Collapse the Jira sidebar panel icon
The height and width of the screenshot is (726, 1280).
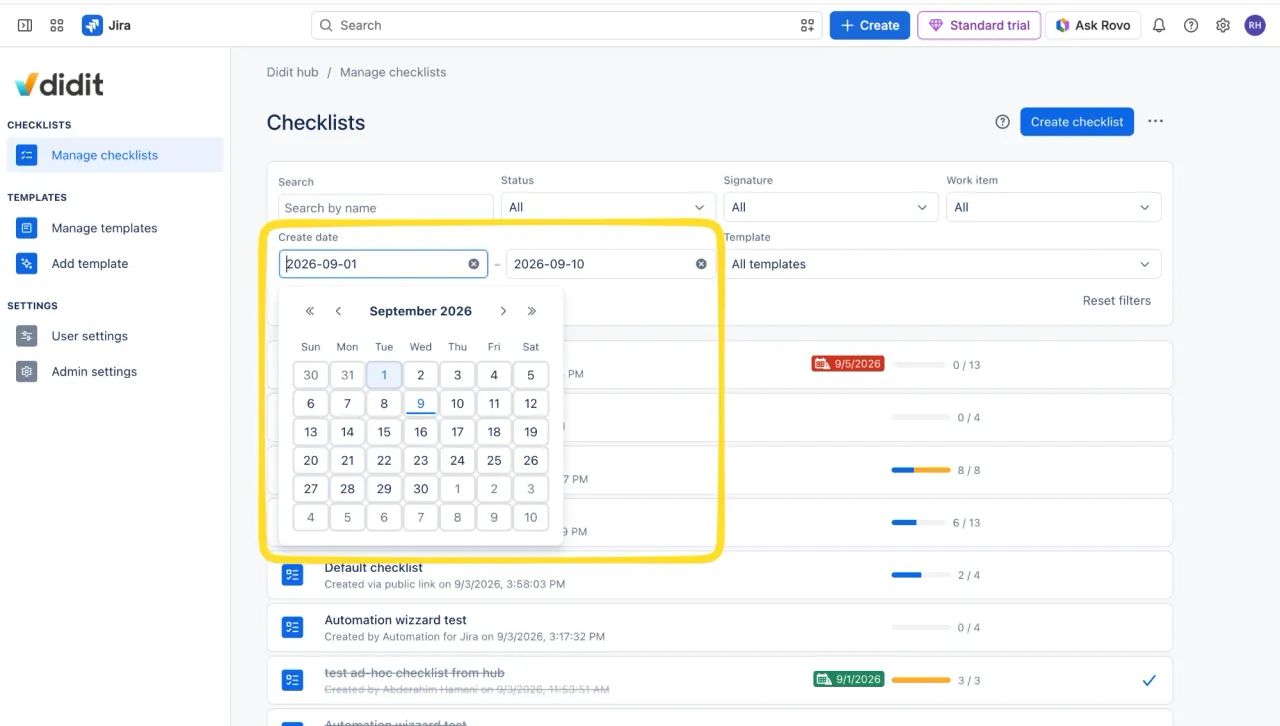click(25, 25)
